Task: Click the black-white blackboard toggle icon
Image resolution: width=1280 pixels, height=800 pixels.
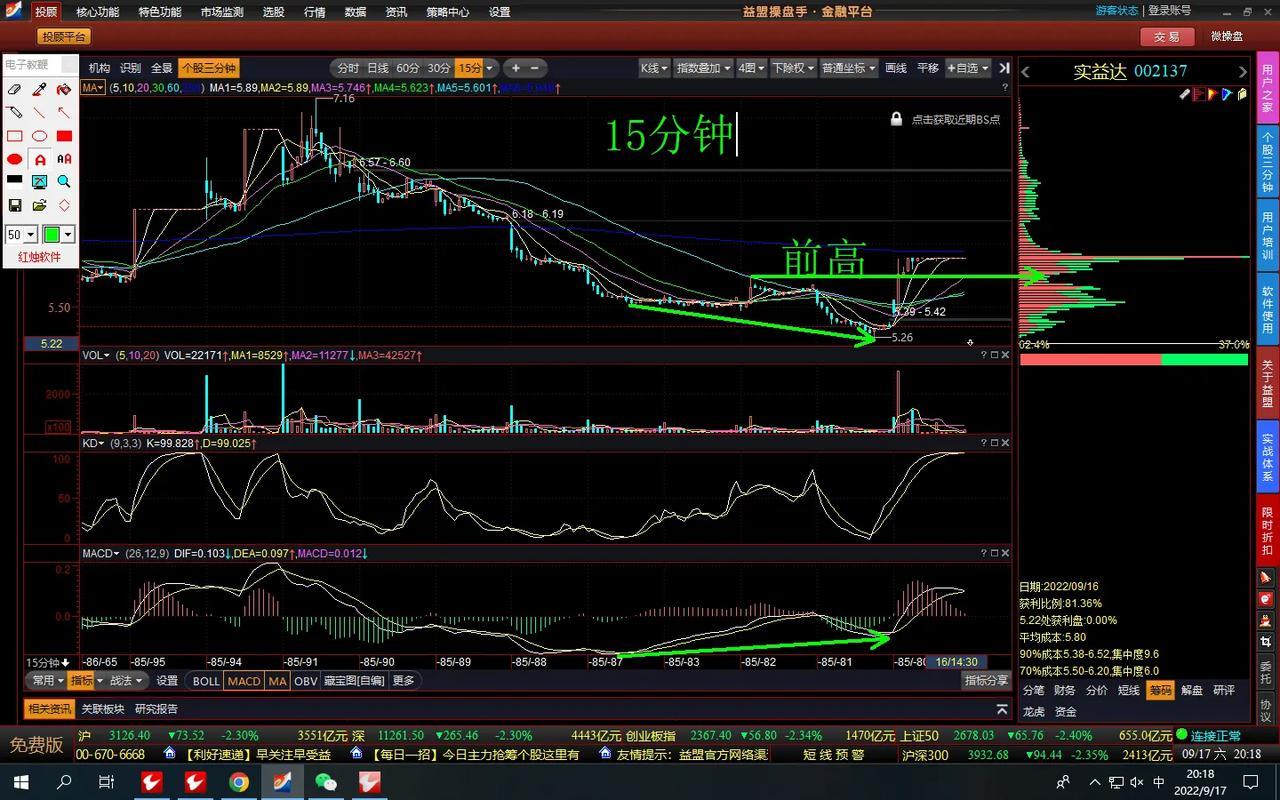Action: tap(15, 181)
